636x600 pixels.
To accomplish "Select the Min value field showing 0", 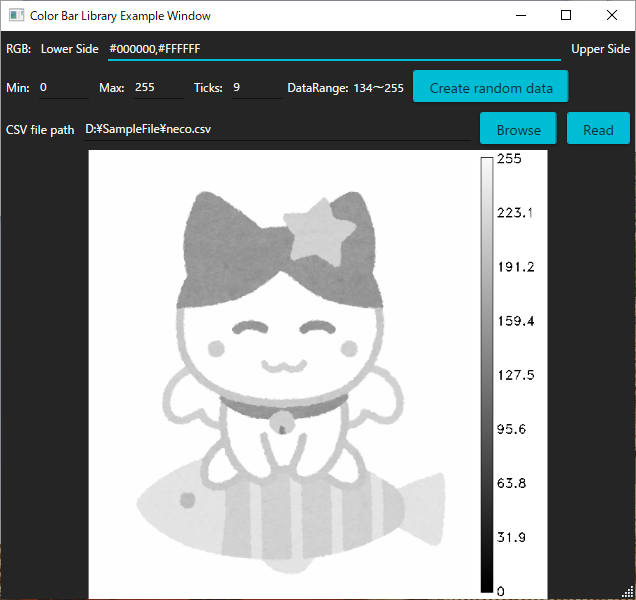I will click(64, 88).
